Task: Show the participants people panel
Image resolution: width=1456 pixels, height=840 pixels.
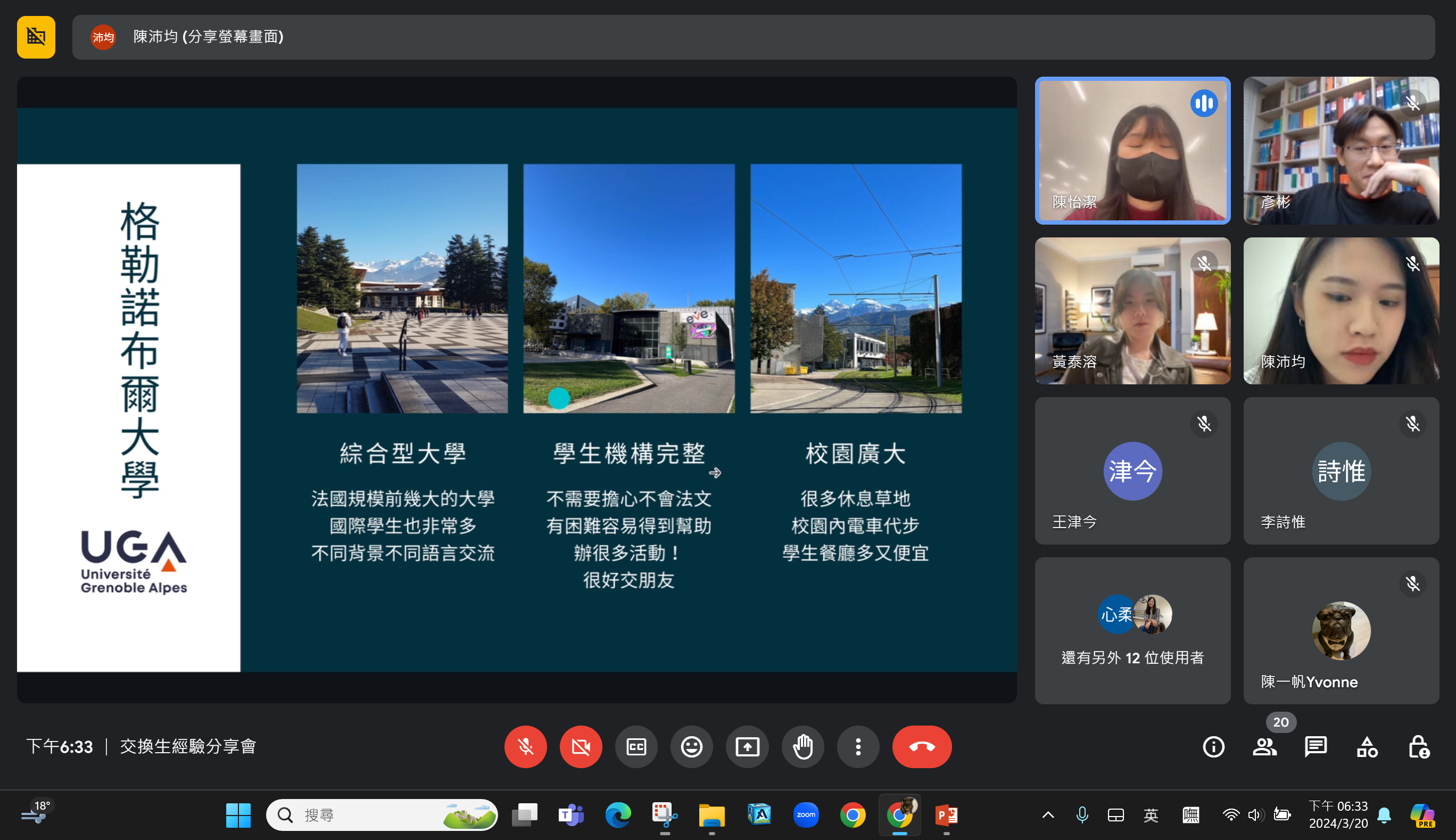Action: pyautogui.click(x=1264, y=747)
